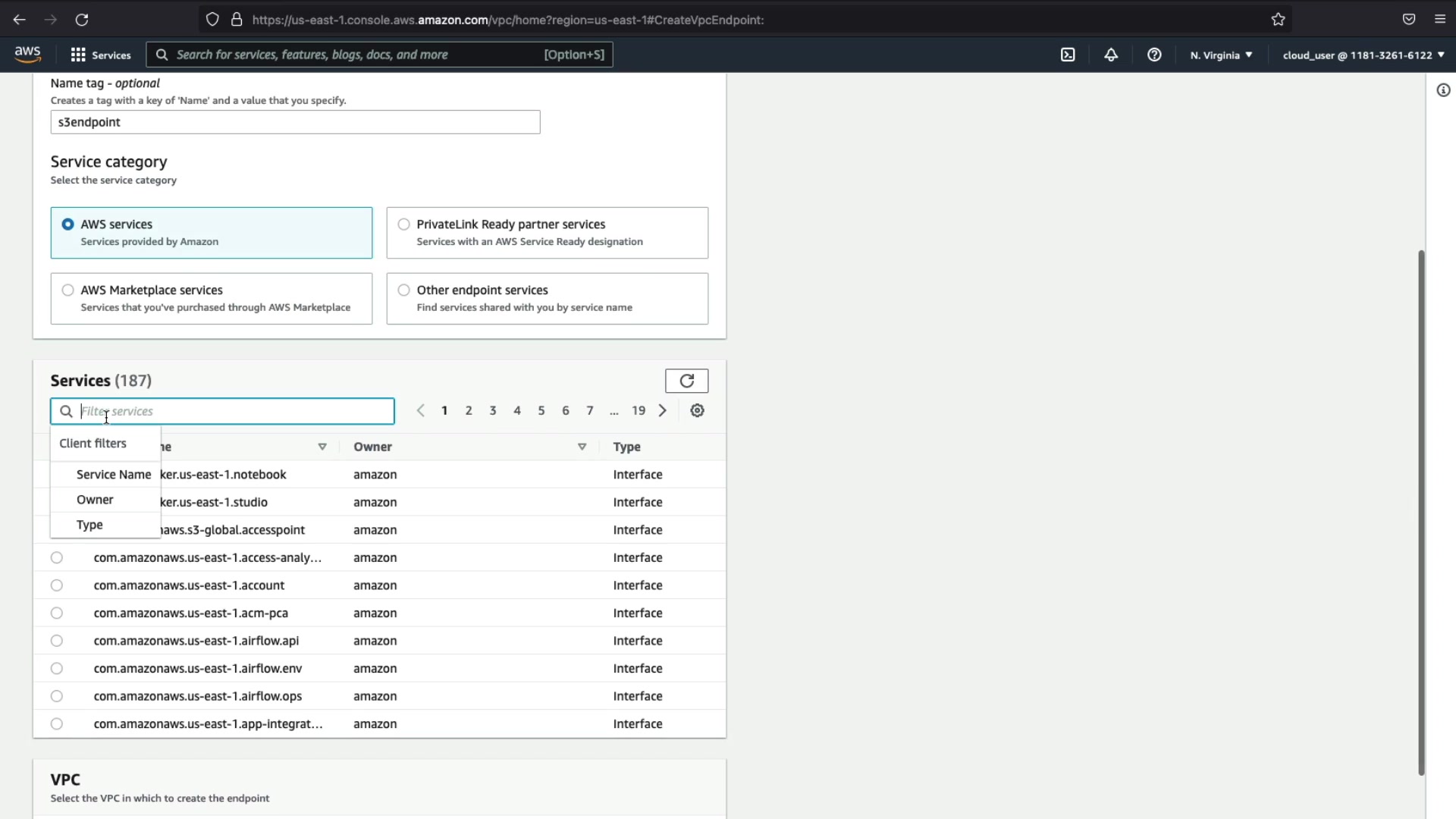Choose the airflow.api service radio button
This screenshot has height=819, width=1456.
coord(57,641)
